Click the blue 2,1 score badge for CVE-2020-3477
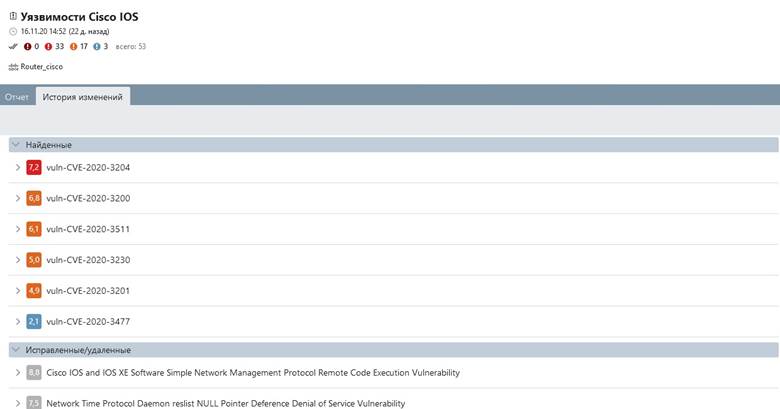The width and height of the screenshot is (780, 409). tap(34, 321)
